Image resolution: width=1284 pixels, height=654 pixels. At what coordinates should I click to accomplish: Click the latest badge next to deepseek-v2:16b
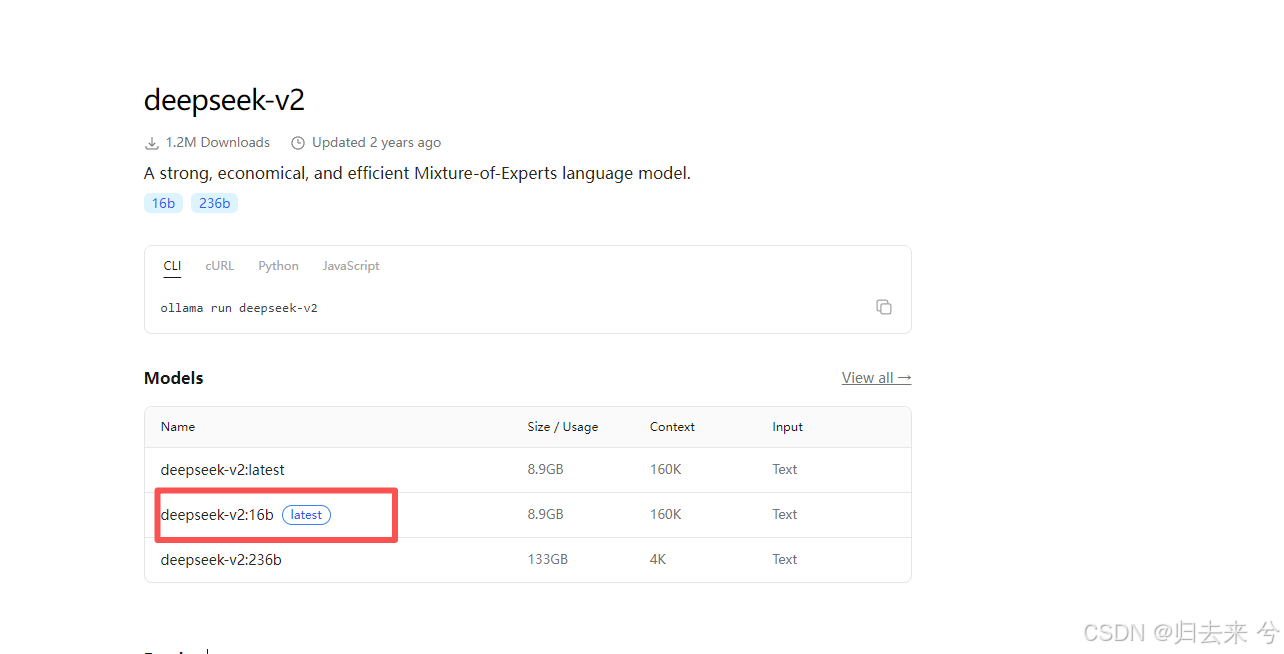pos(306,515)
